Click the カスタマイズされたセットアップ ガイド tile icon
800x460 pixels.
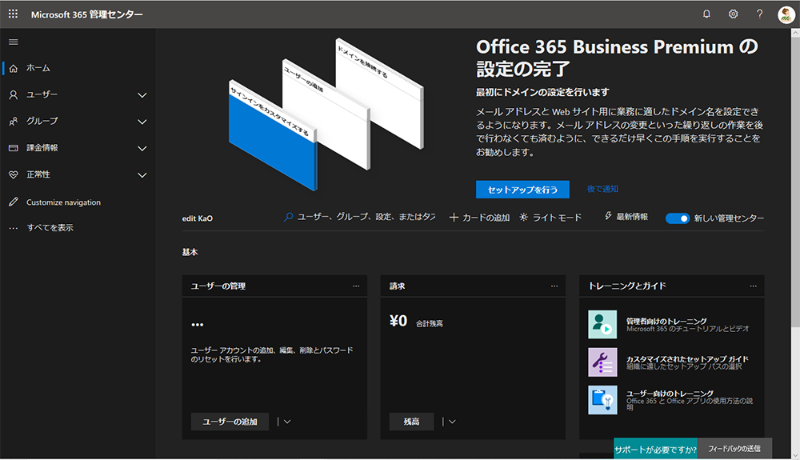[603, 362]
